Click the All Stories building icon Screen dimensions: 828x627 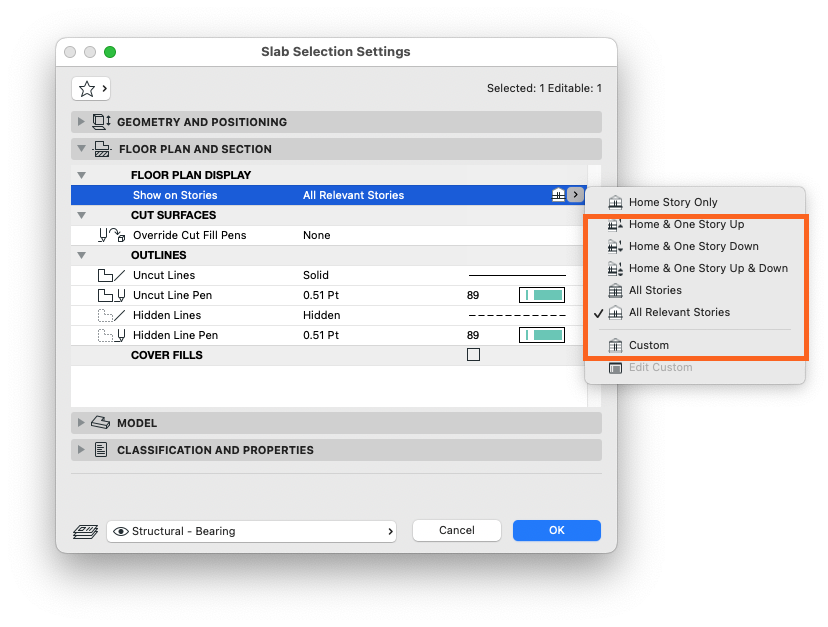pyautogui.click(x=615, y=291)
